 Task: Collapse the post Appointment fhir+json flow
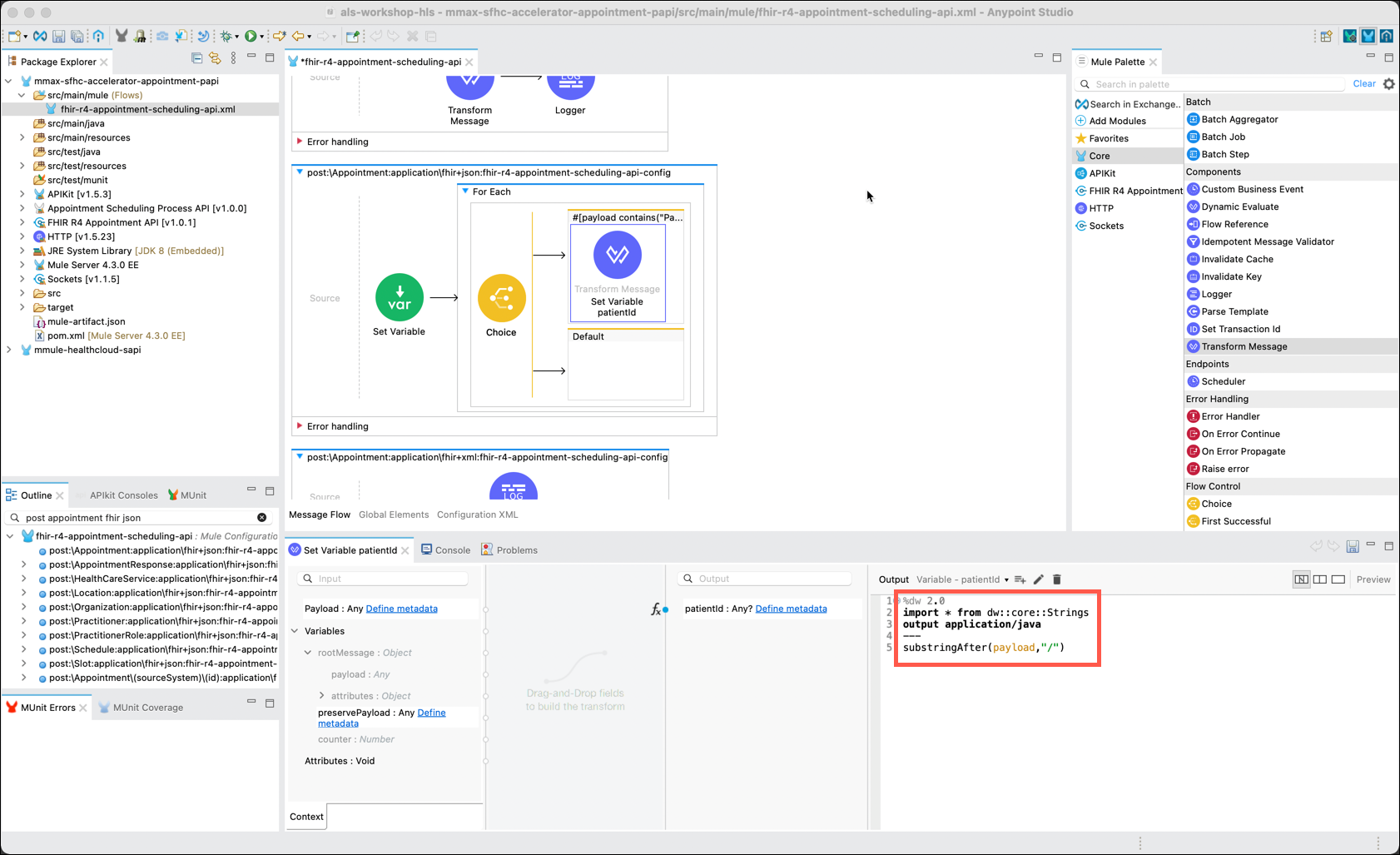(x=300, y=172)
